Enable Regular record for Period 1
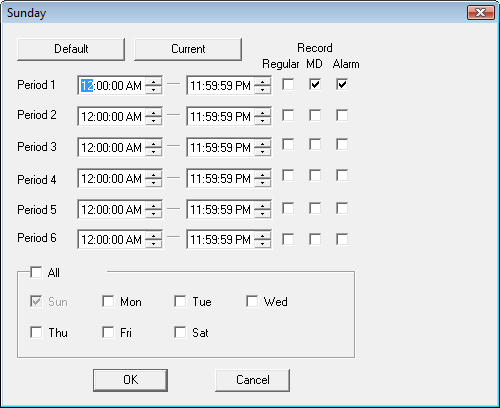Image resolution: width=500 pixels, height=408 pixels. pos(288,84)
